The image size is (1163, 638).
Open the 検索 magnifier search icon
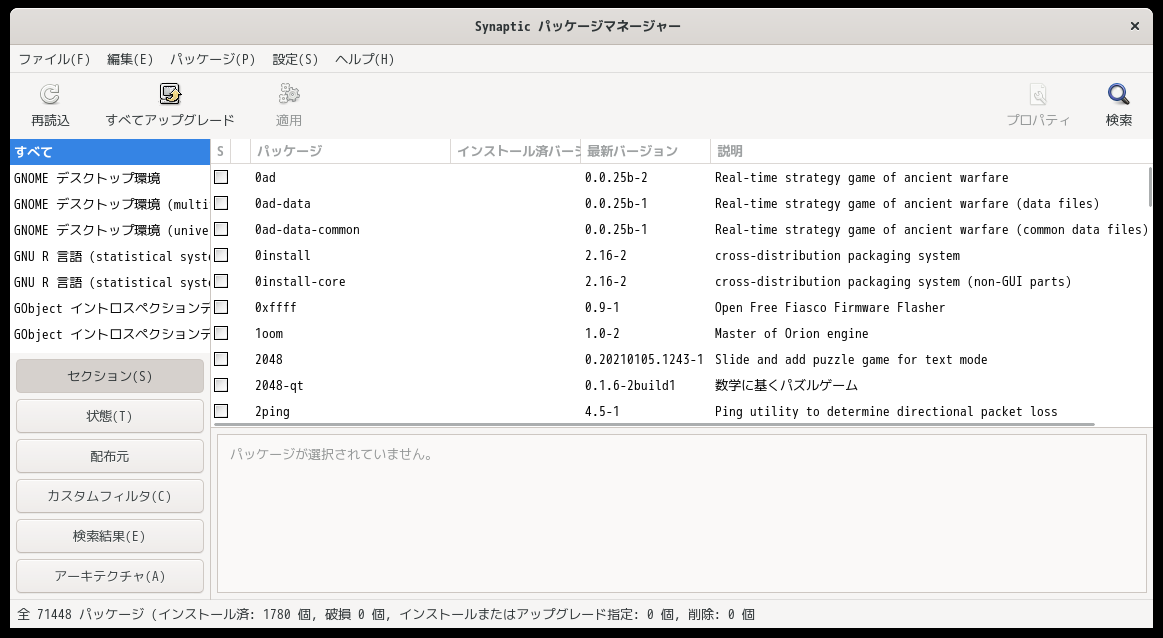1118,94
